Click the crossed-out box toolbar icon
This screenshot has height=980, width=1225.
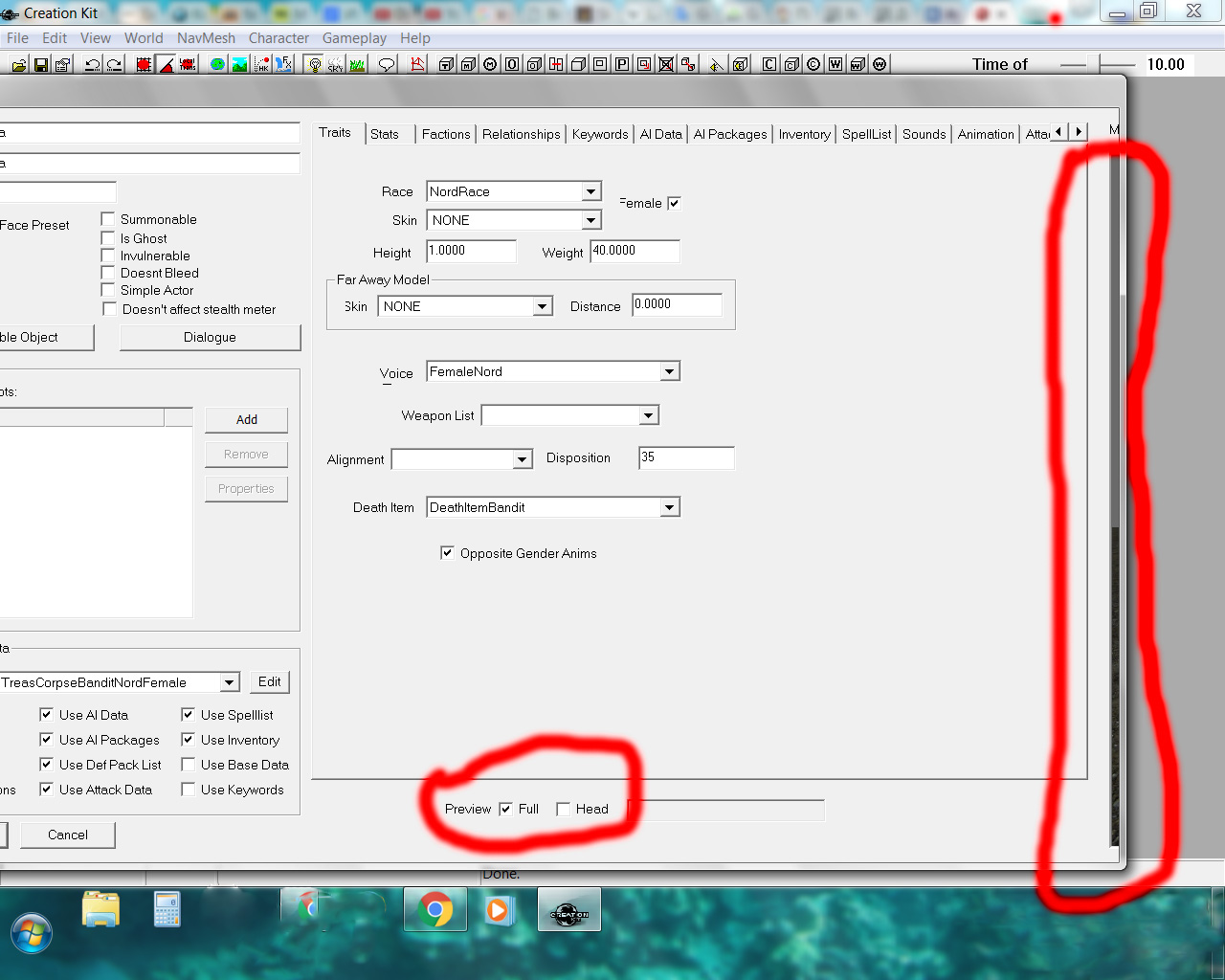tap(666, 64)
